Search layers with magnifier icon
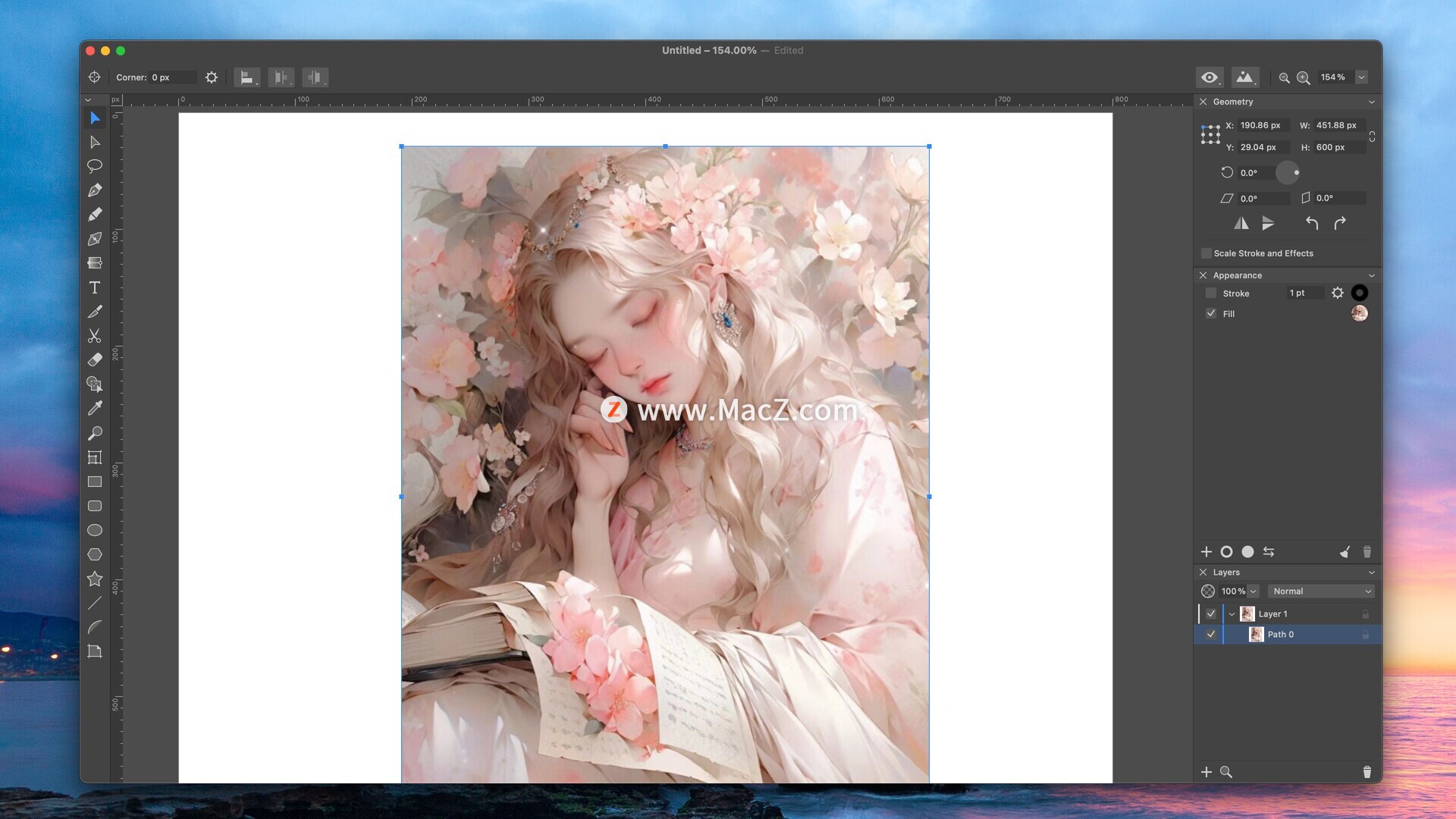Viewport: 1456px width, 819px height. click(x=1226, y=772)
